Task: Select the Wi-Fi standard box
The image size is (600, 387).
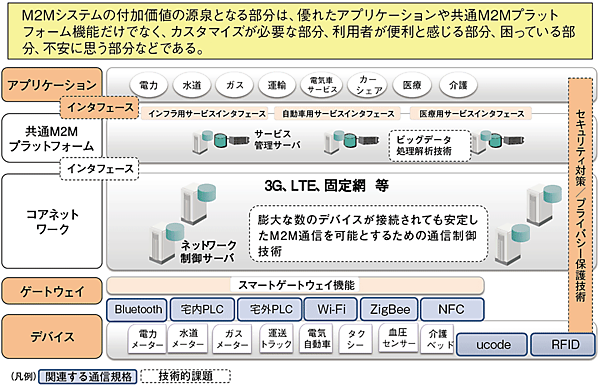Action: point(331,309)
